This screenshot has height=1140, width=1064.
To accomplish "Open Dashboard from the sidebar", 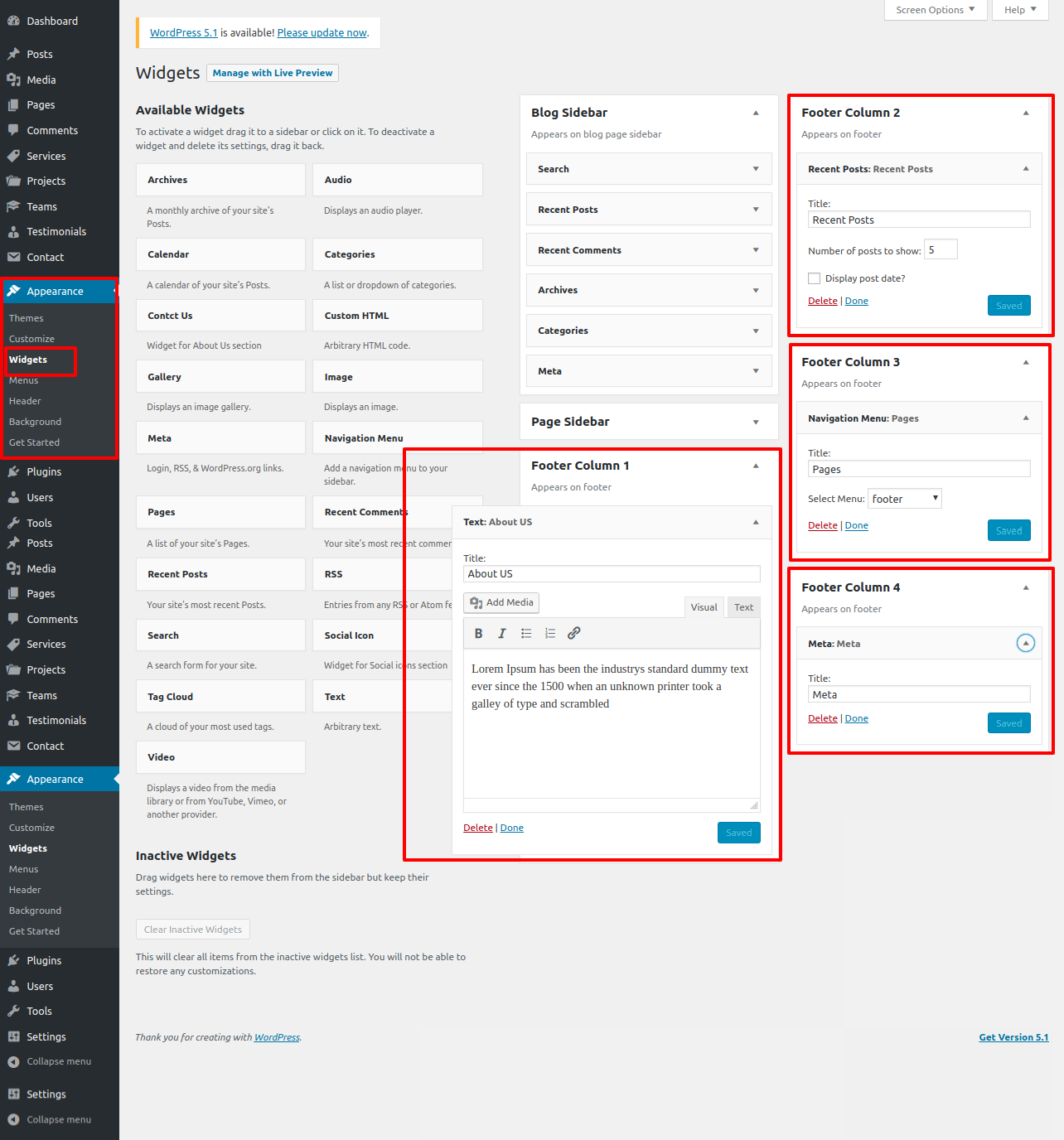I will [x=51, y=22].
